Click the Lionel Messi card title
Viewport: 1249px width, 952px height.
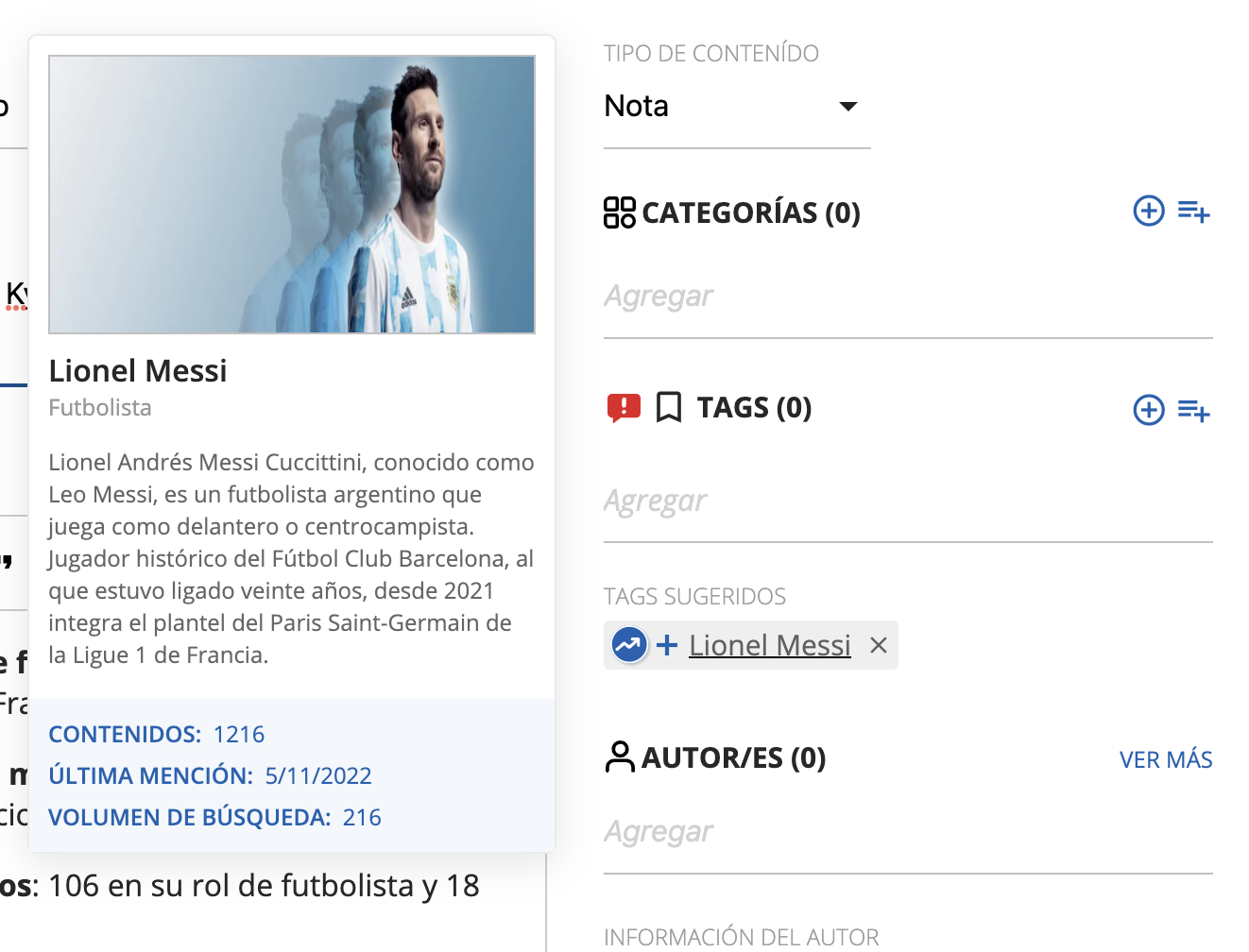138,371
